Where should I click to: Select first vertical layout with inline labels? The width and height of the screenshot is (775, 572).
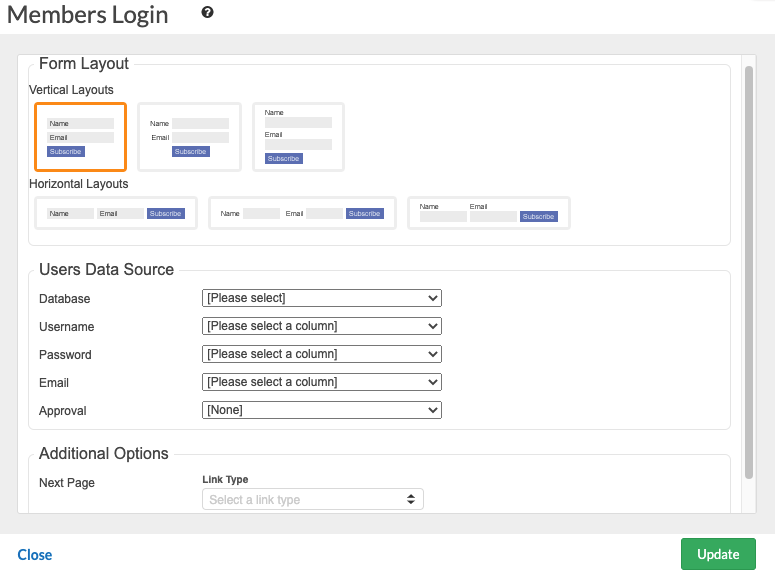pos(80,137)
